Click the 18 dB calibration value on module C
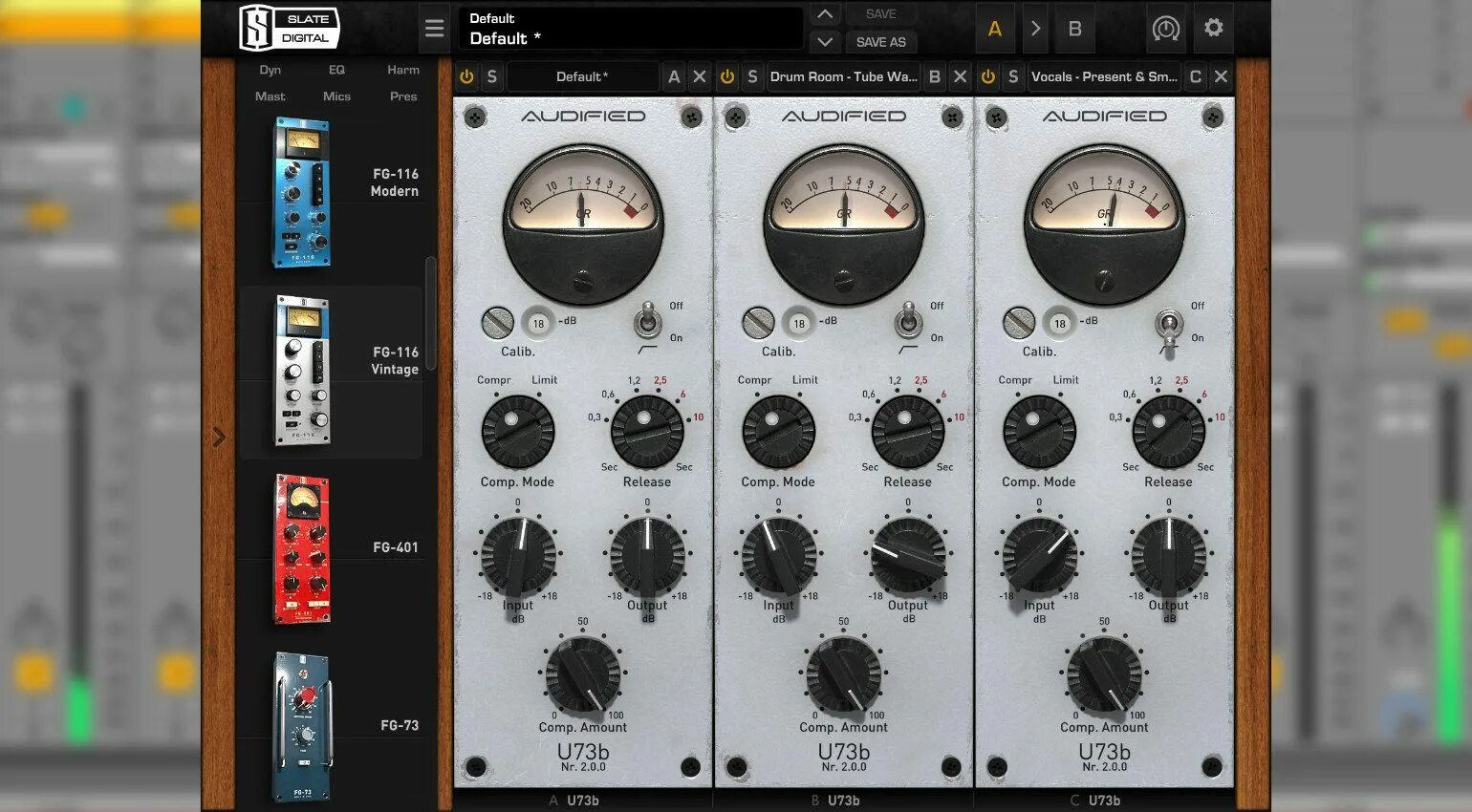Viewport: 1472px width, 812px height. pos(1059,323)
